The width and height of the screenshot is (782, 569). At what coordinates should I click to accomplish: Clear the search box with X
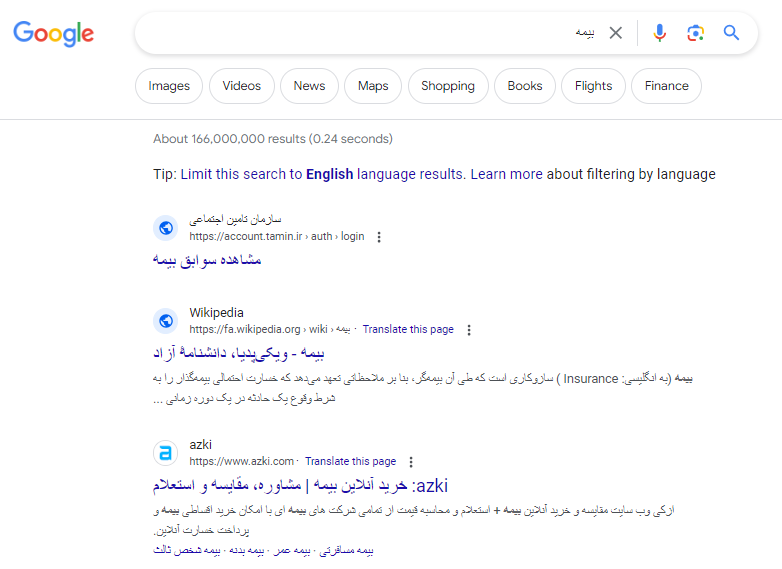(616, 33)
